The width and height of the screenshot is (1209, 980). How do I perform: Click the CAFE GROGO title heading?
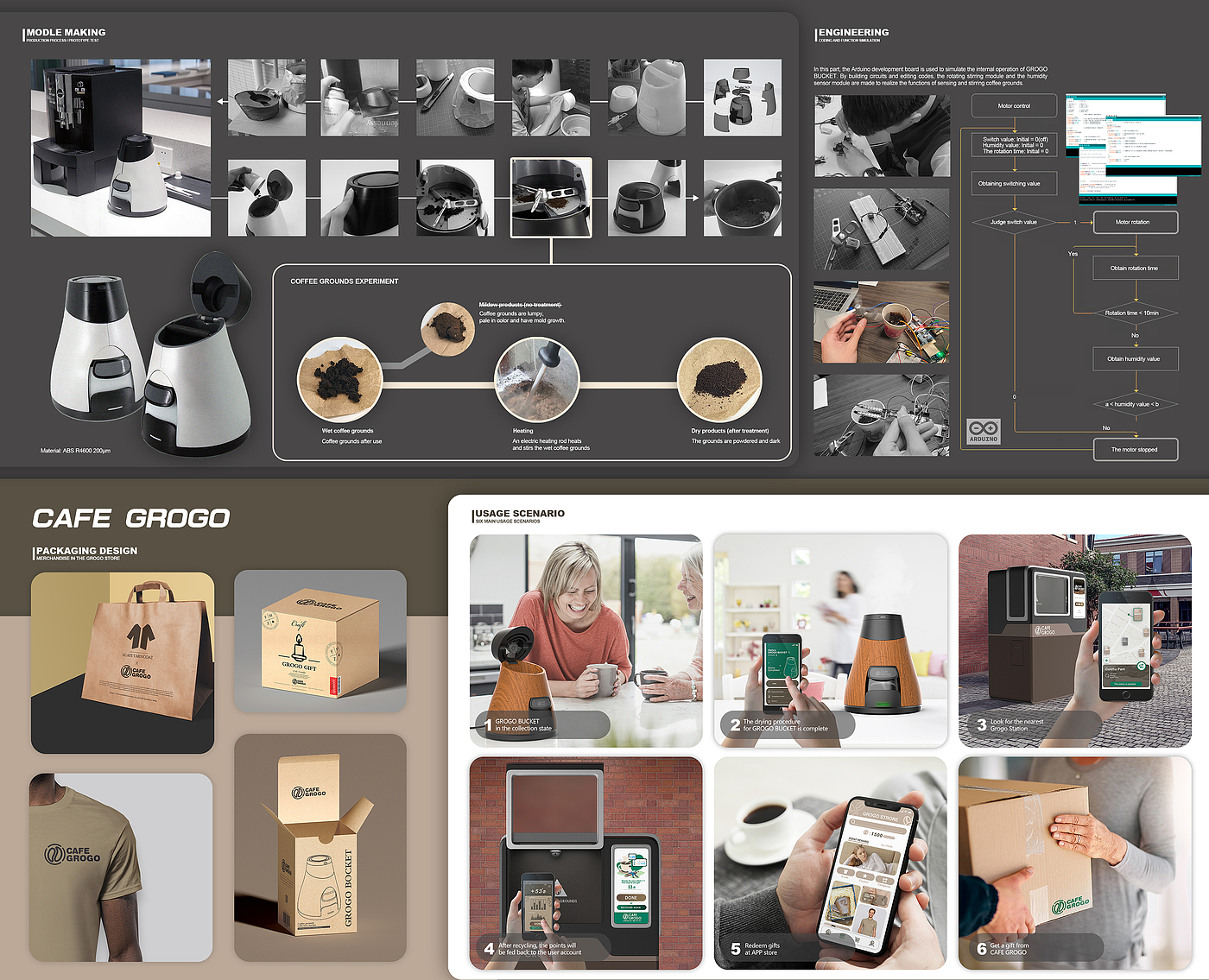click(x=131, y=518)
